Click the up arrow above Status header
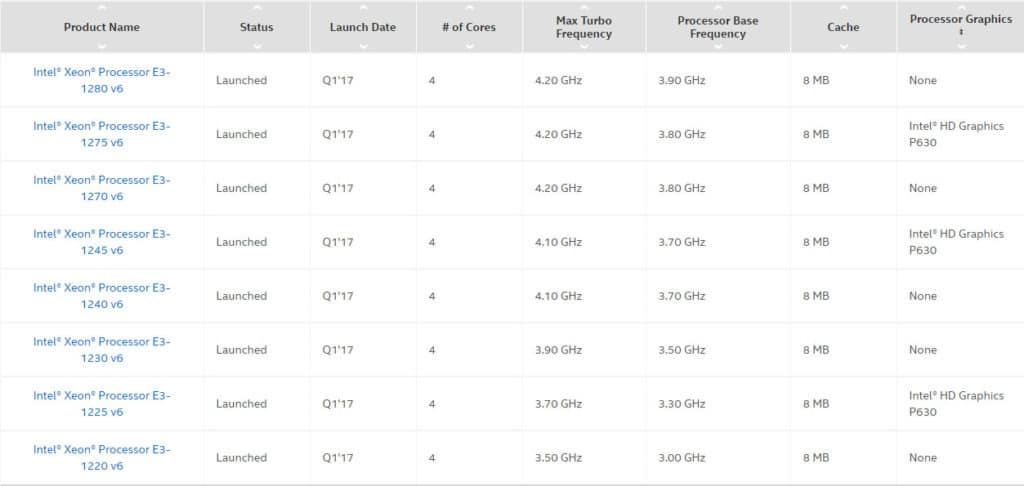The image size is (1024, 486). pos(257,8)
